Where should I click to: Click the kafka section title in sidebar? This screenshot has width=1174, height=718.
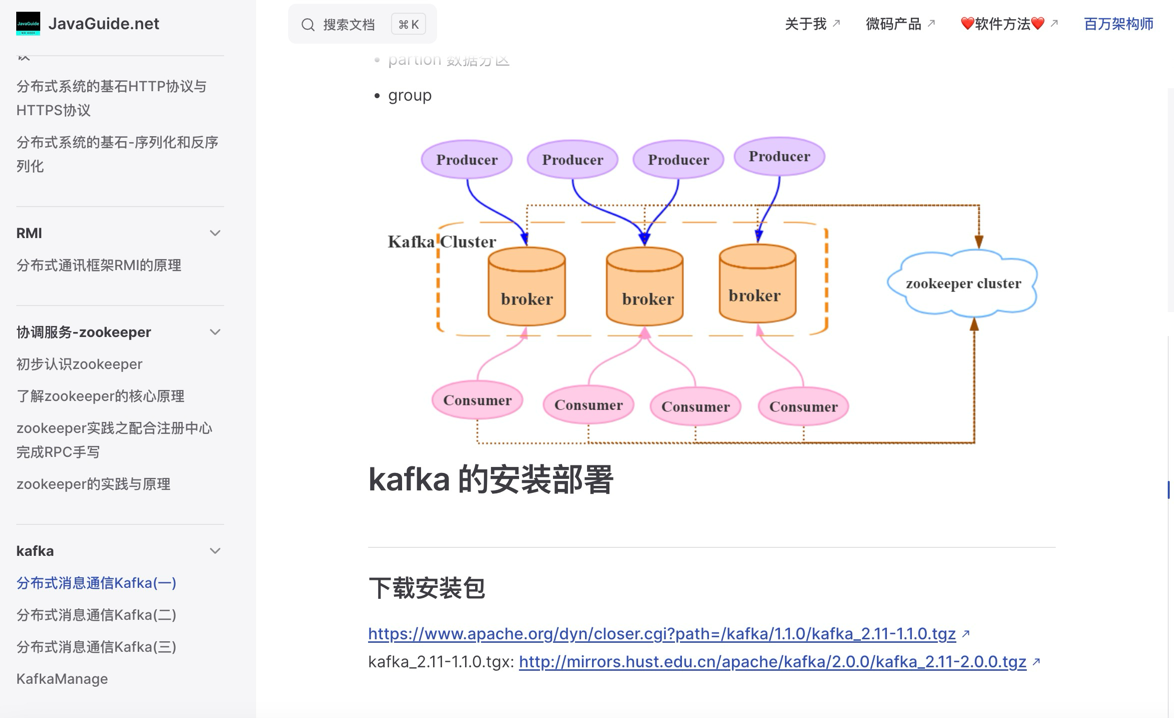[35, 551]
